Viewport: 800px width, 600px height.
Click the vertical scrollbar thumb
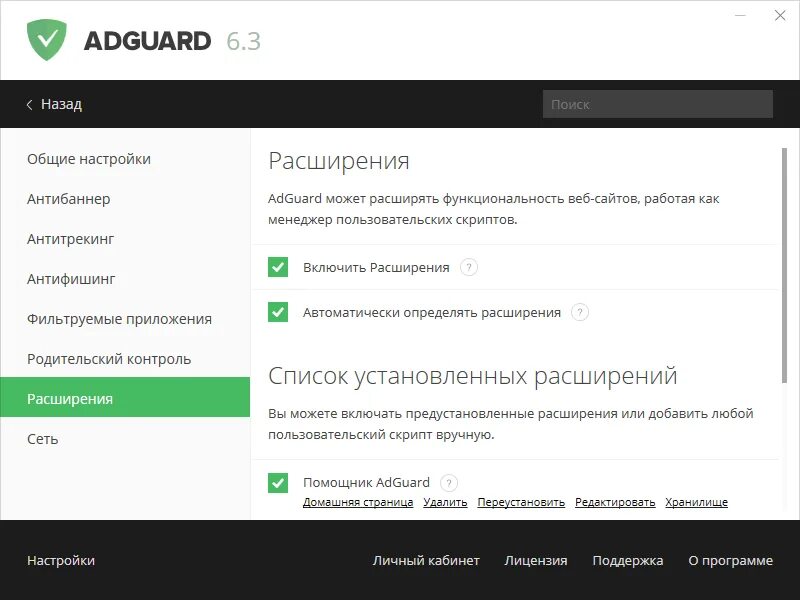(784, 265)
